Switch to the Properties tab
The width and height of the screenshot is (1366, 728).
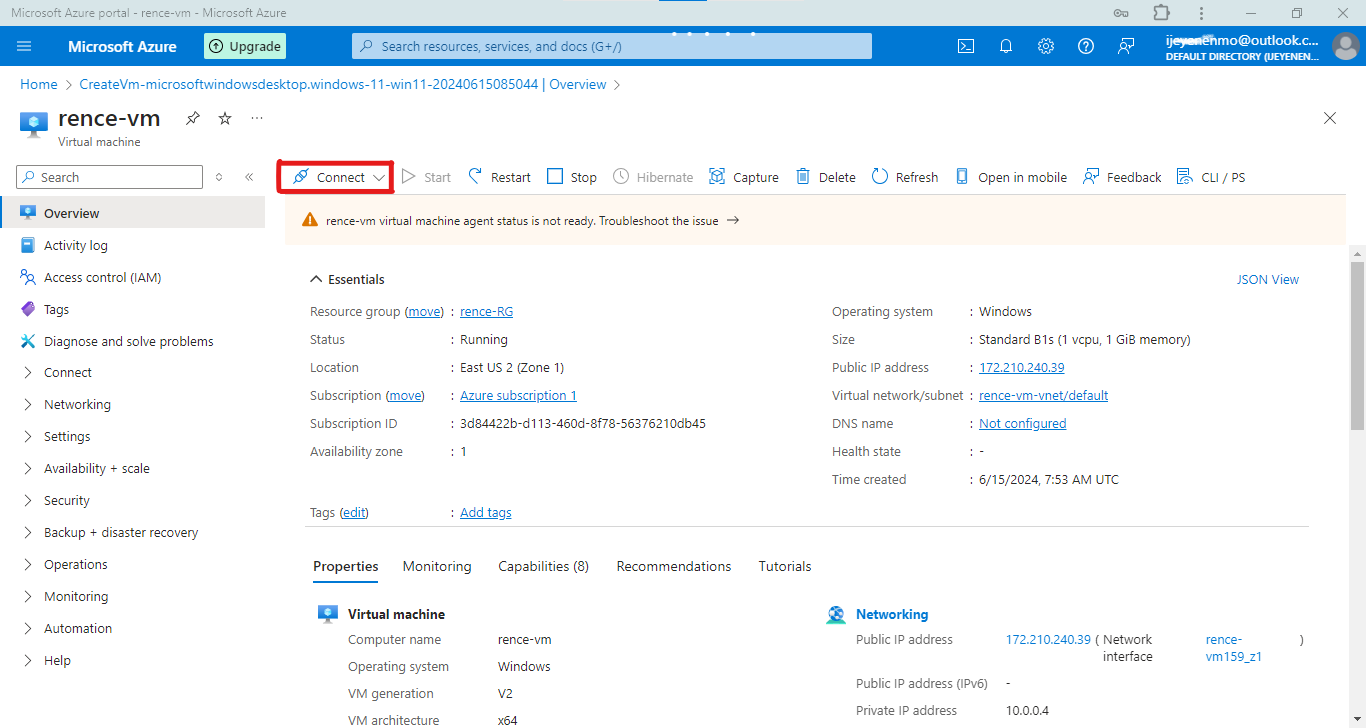346,566
